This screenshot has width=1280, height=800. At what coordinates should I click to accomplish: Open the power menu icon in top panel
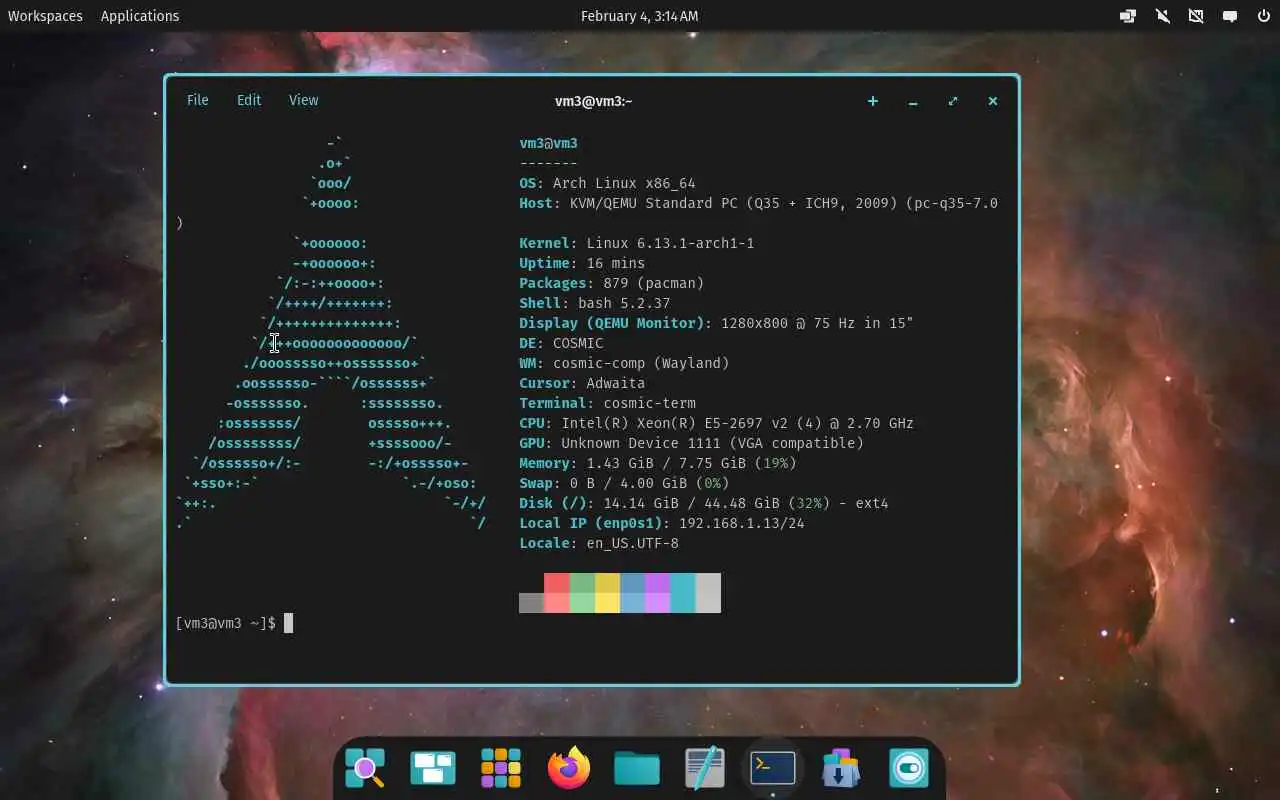click(x=1264, y=16)
